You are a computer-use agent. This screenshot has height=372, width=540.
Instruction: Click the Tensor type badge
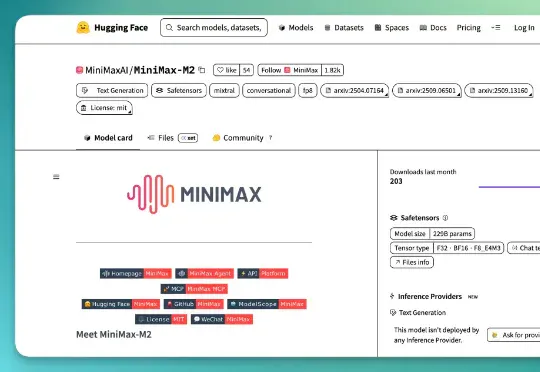click(447, 248)
